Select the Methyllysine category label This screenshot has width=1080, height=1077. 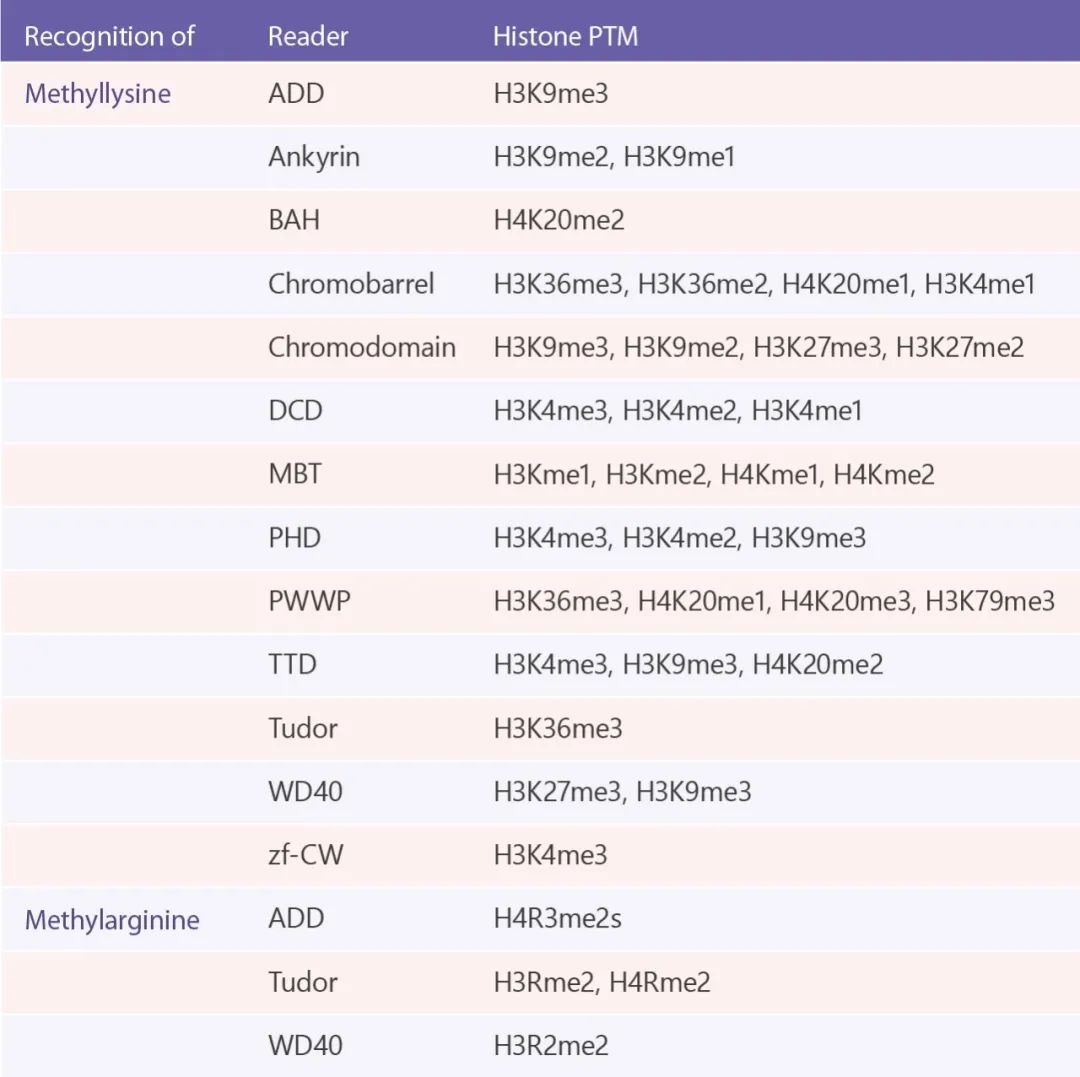click(x=97, y=94)
